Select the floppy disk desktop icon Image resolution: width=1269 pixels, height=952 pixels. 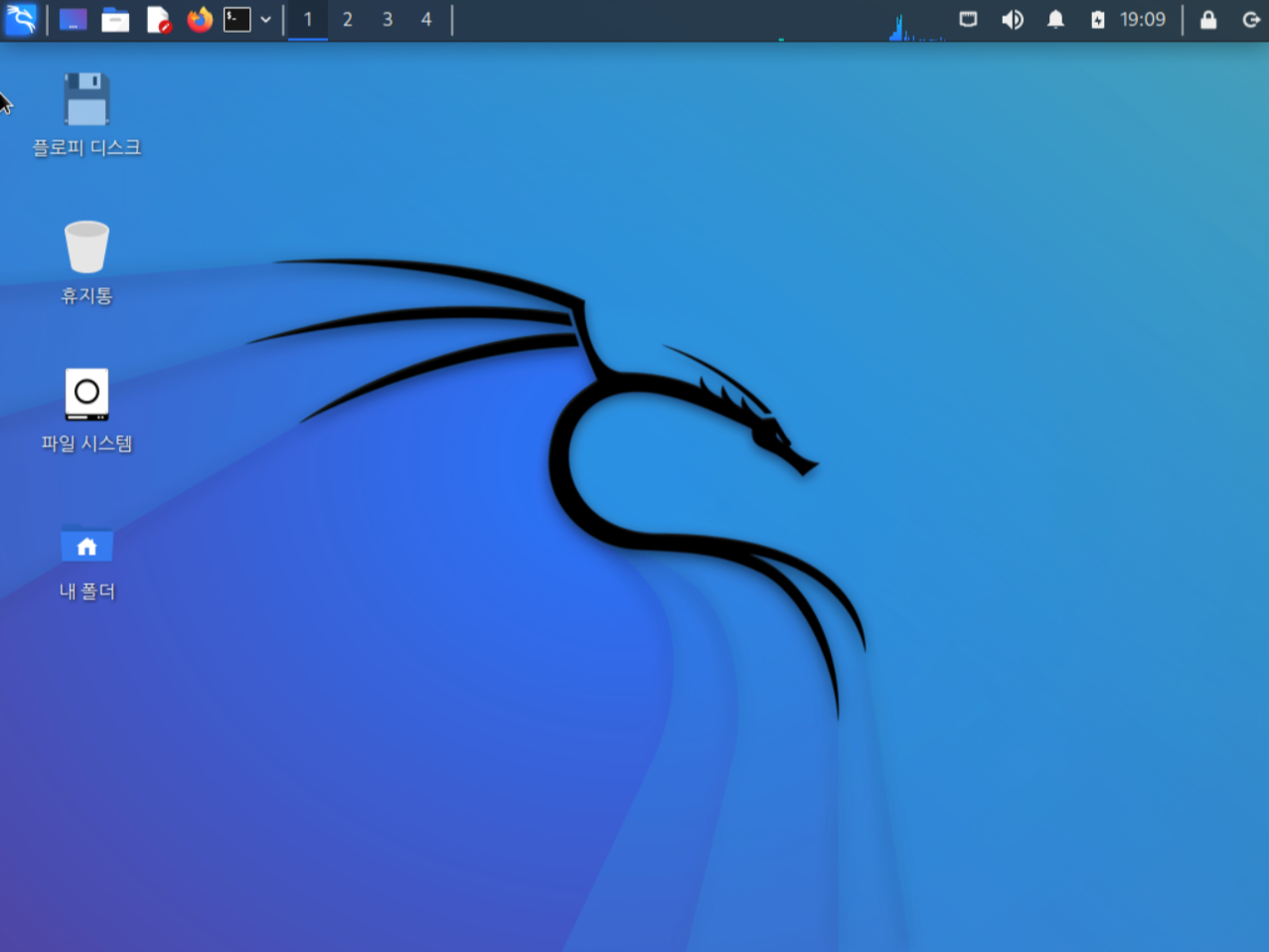pos(86,98)
